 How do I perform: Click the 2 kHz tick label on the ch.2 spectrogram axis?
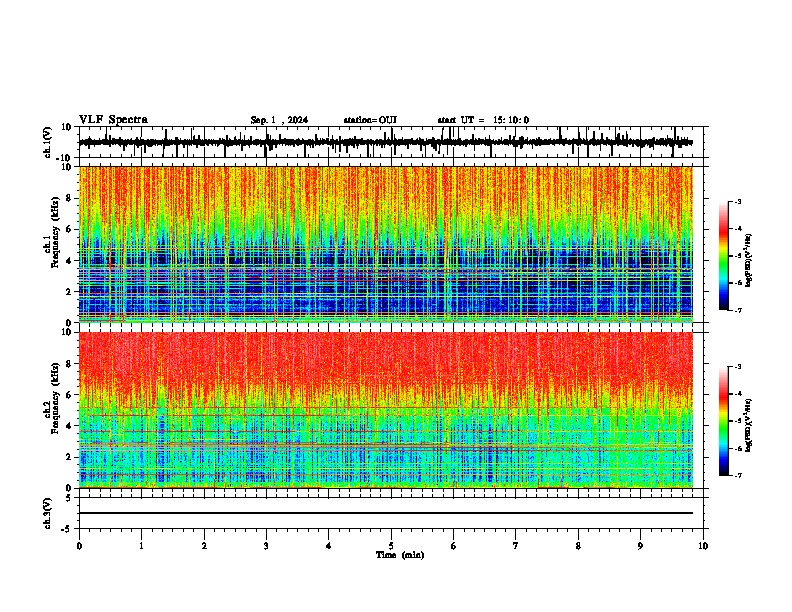(x=70, y=457)
